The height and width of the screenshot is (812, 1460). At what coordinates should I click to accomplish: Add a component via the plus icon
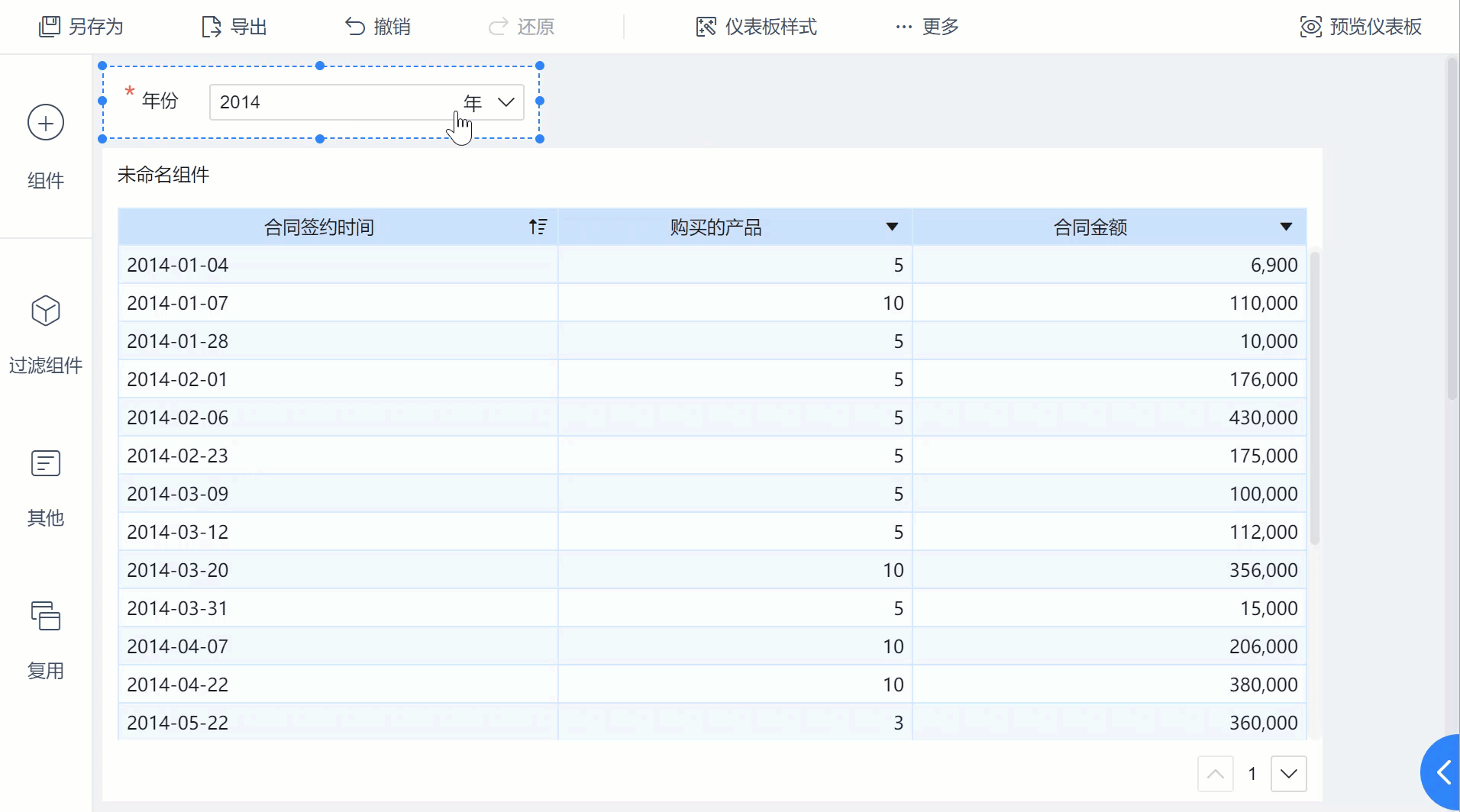coord(46,123)
